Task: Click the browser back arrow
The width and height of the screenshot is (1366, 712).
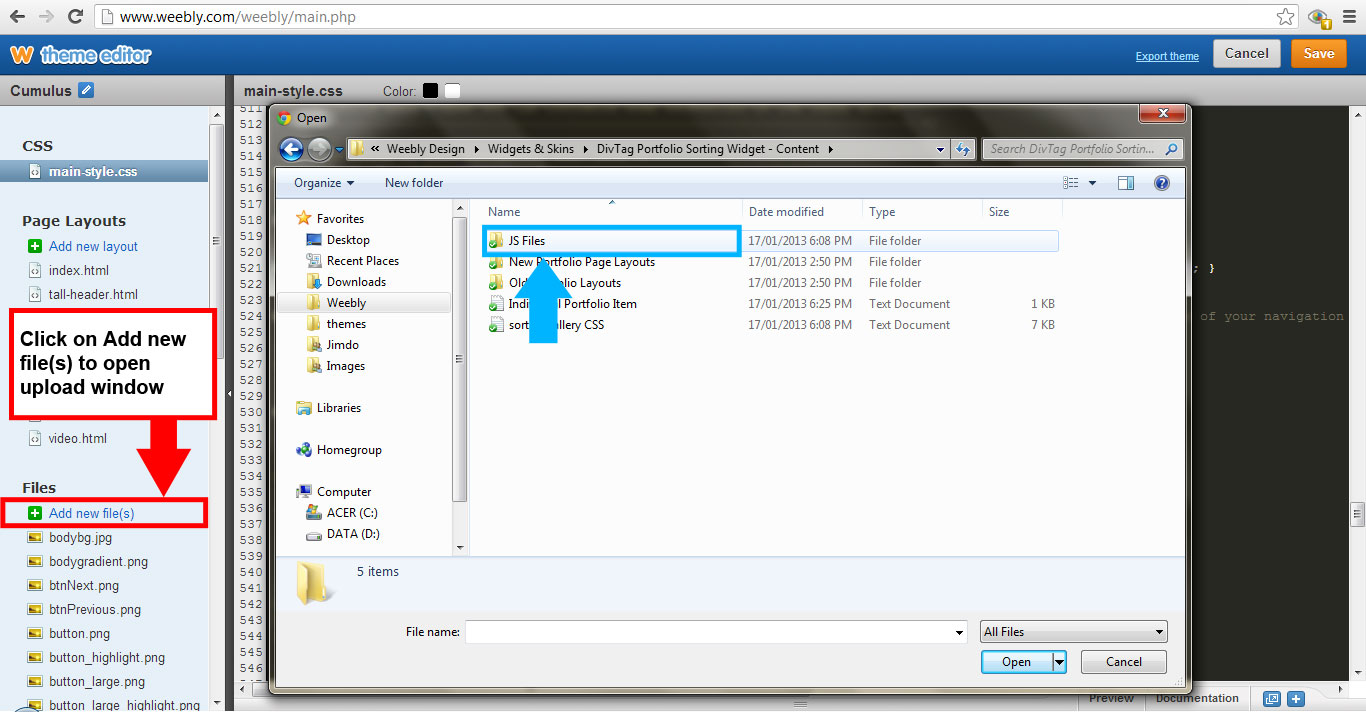Action: (x=17, y=17)
